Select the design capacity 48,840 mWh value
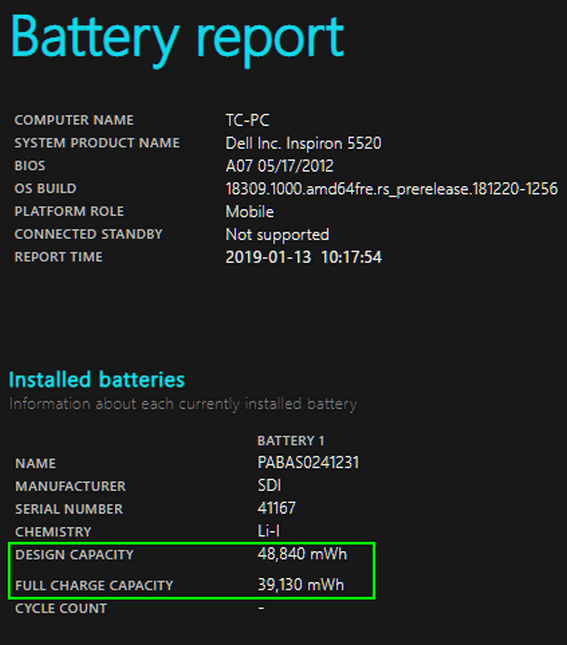The height and width of the screenshot is (645, 567). click(x=302, y=554)
